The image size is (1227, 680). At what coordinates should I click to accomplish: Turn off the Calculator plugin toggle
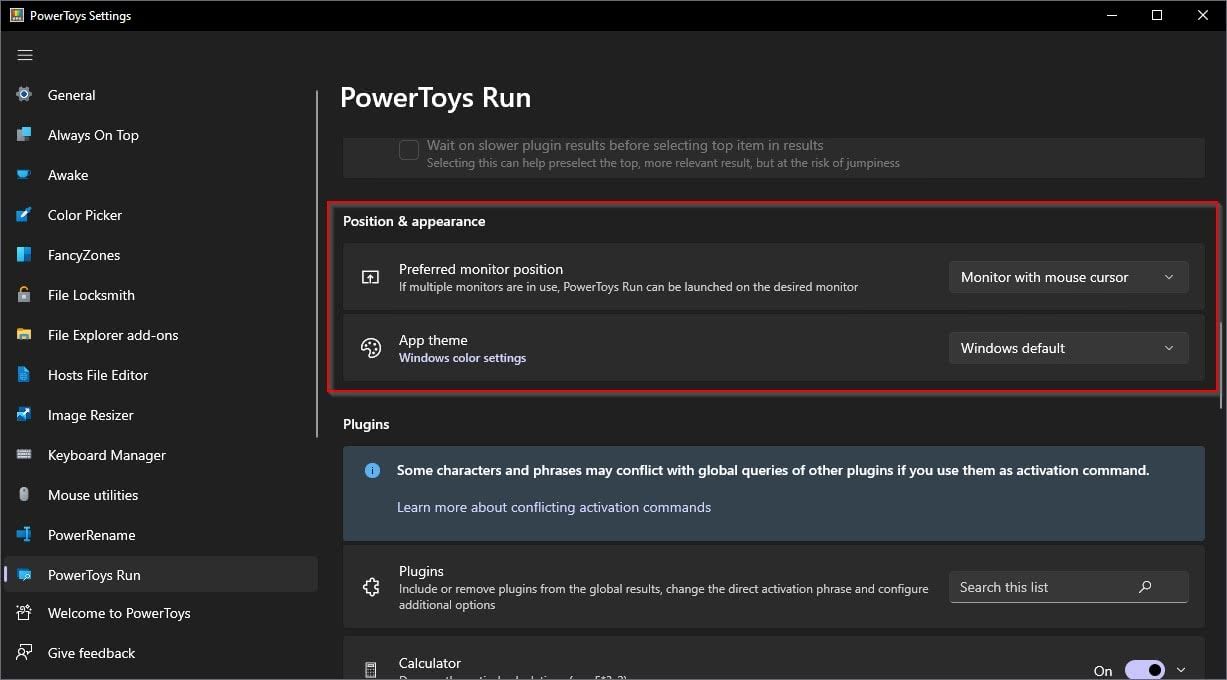click(x=1144, y=670)
